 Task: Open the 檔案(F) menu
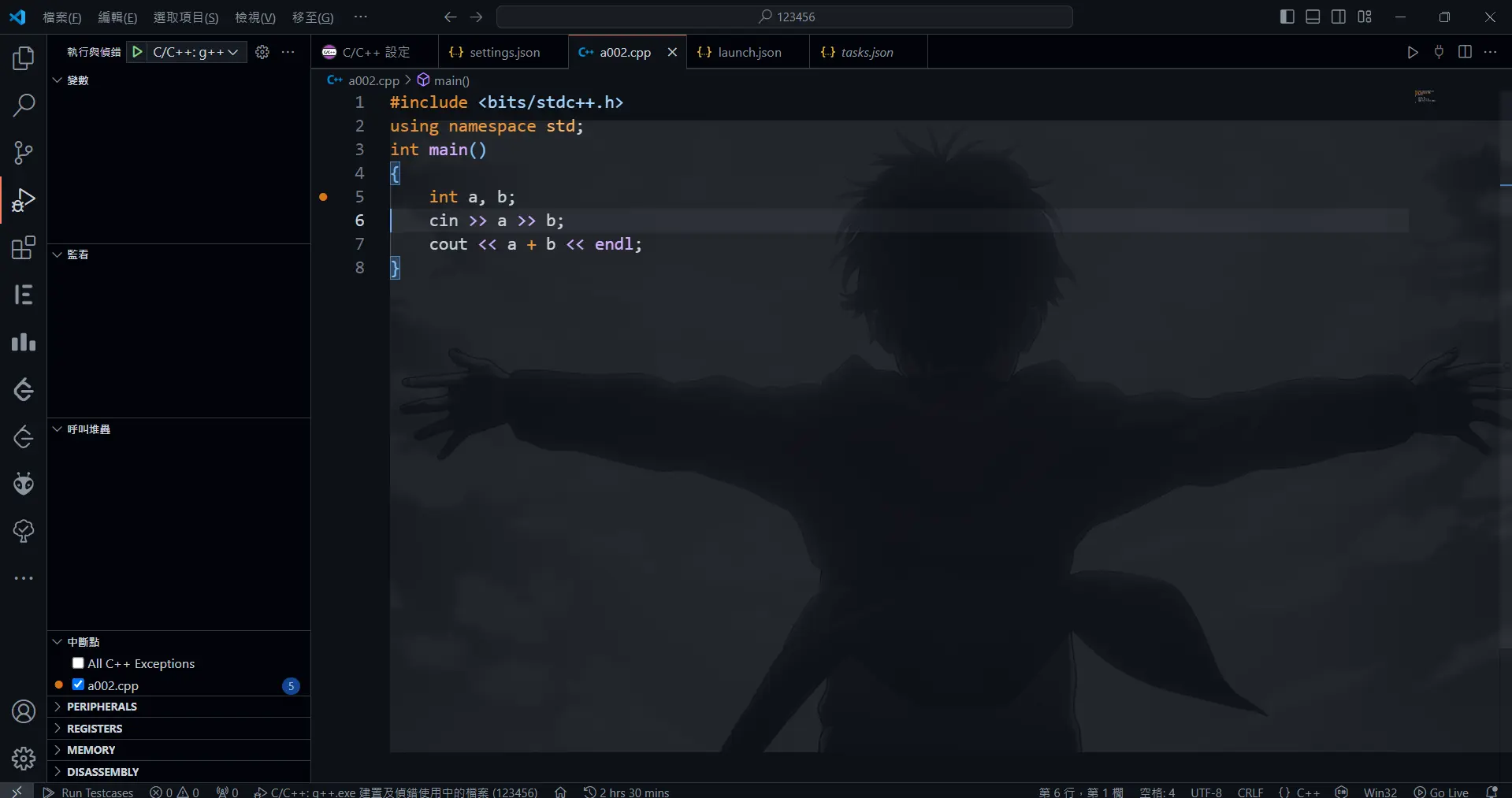coord(61,17)
